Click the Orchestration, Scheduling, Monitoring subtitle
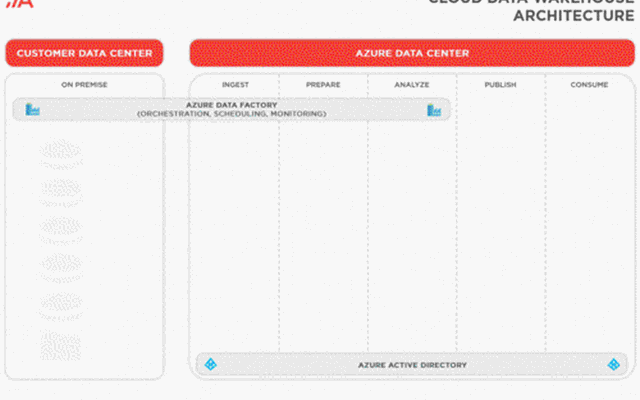640x400 pixels. (x=231, y=114)
